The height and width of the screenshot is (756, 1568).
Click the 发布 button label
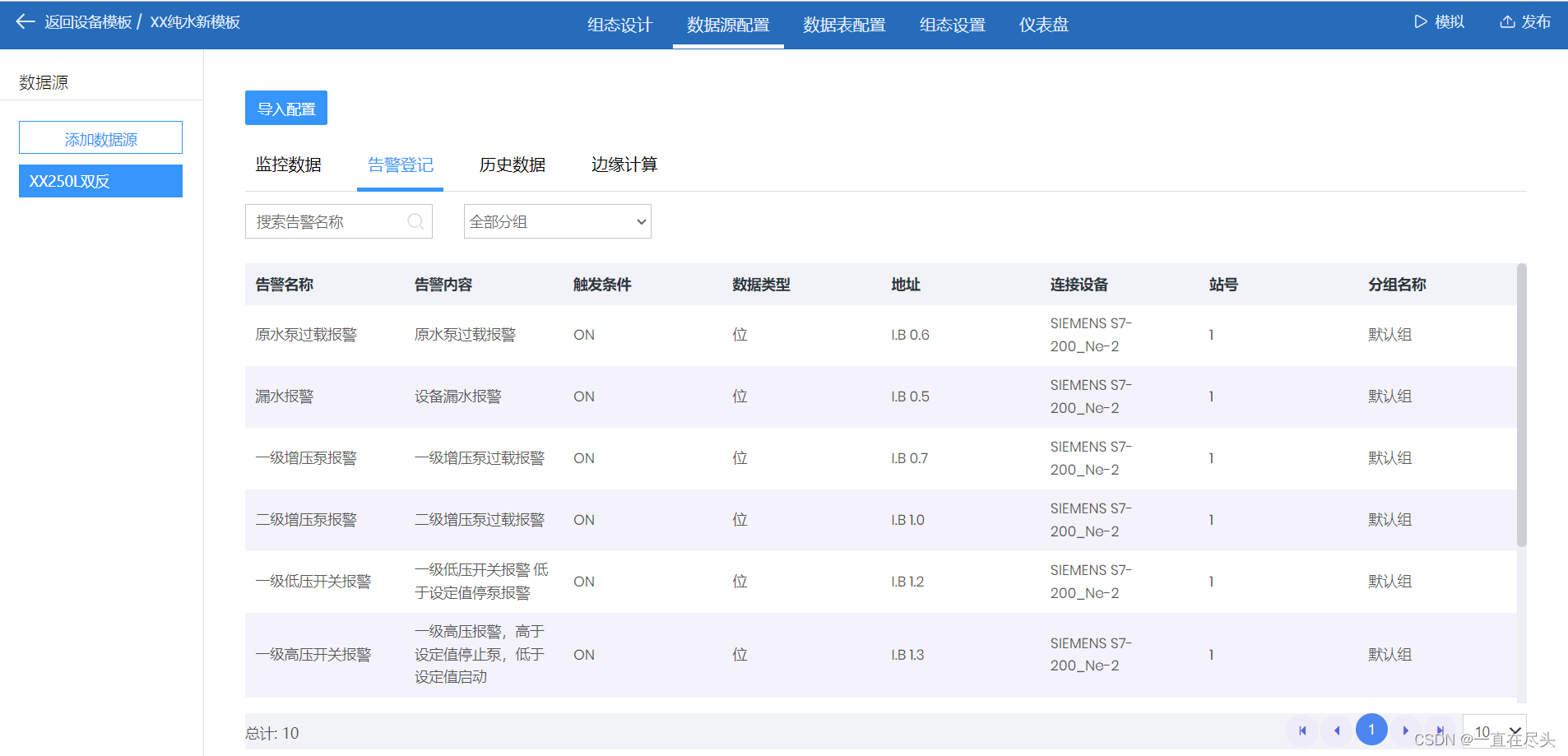[1536, 22]
